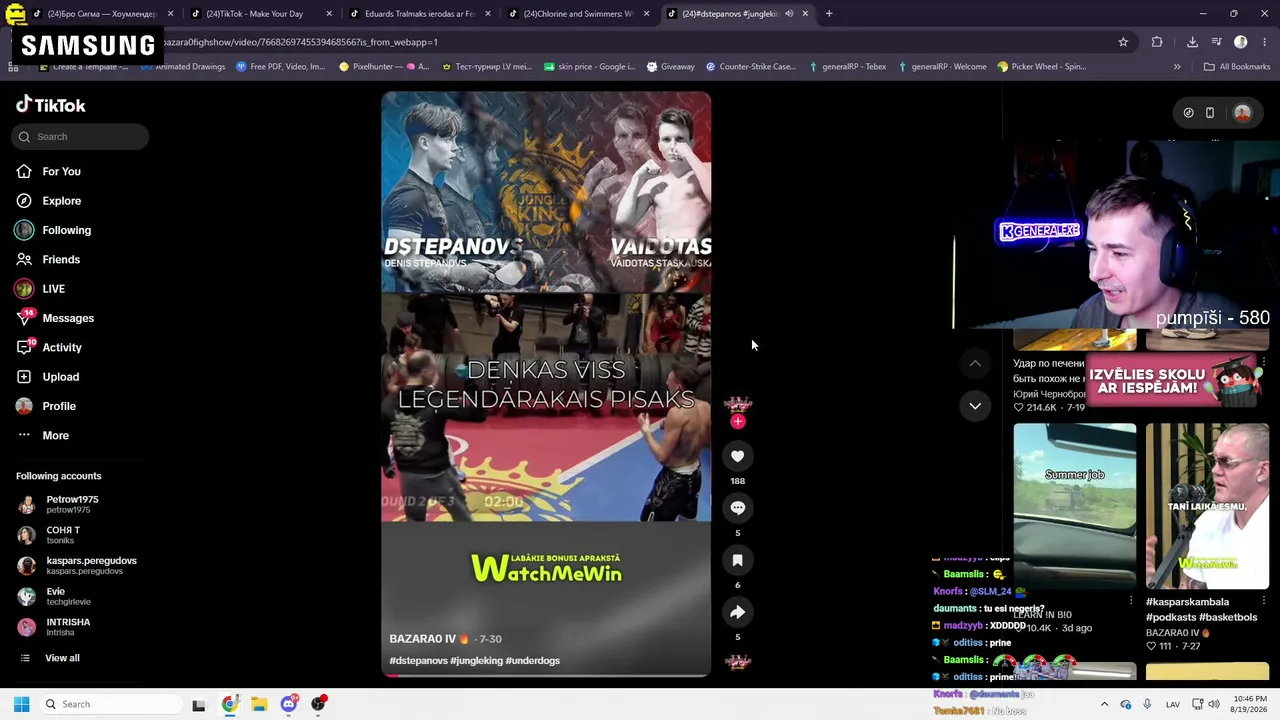Open Profile from the sidebar
The height and width of the screenshot is (720, 1280).
click(59, 406)
